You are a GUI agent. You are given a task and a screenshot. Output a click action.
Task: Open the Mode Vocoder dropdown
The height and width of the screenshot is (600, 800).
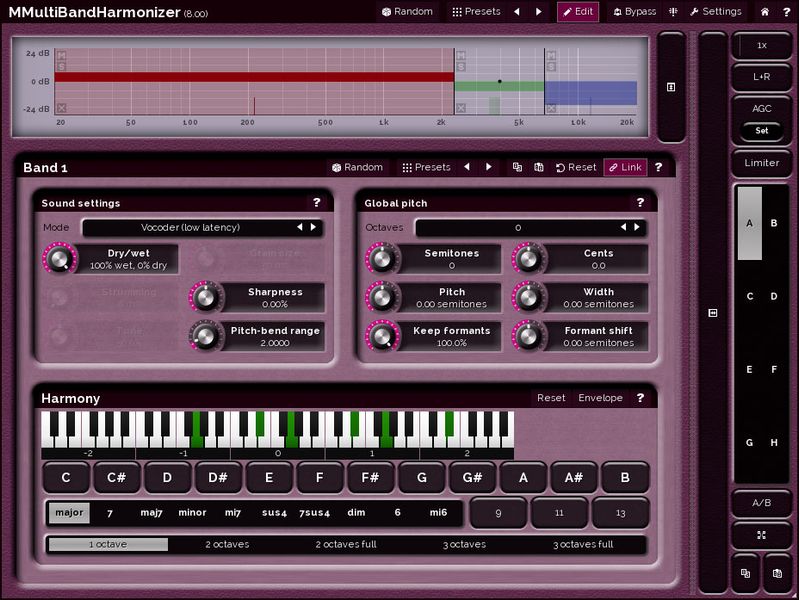pyautogui.click(x=202, y=228)
